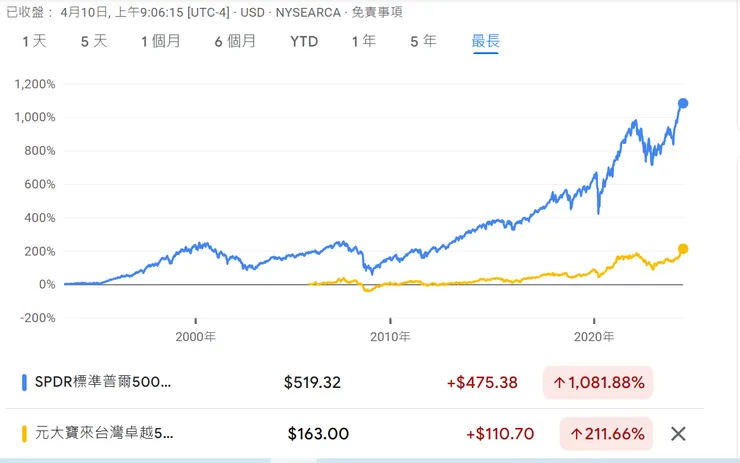This screenshot has height=463, width=740.
Task: Select the 最長 maximum range tab
Action: [485, 42]
